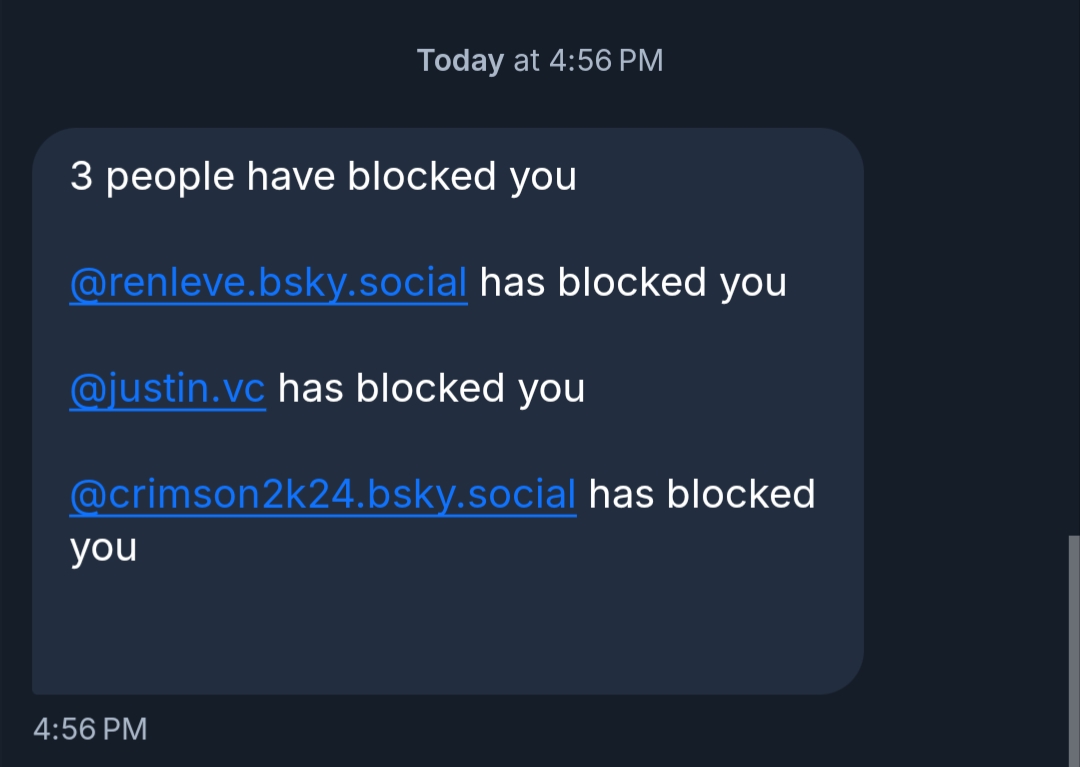The height and width of the screenshot is (767, 1080).
Task: Click the word "people" in the first line
Action: pyautogui.click(x=170, y=177)
